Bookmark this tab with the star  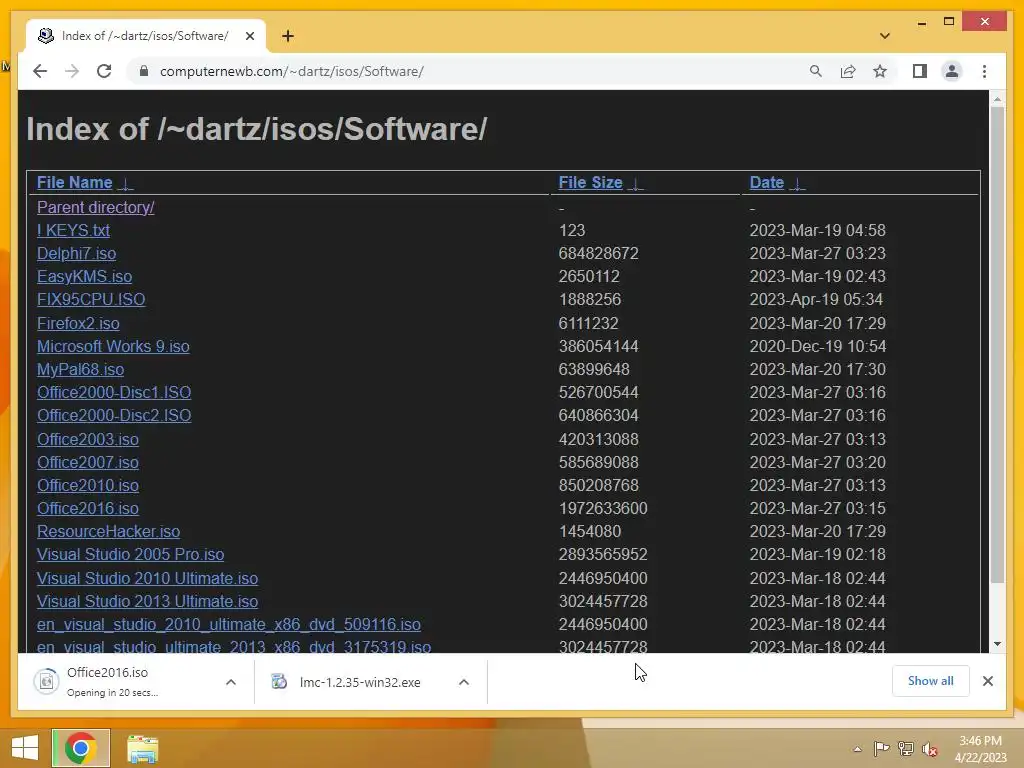click(880, 71)
